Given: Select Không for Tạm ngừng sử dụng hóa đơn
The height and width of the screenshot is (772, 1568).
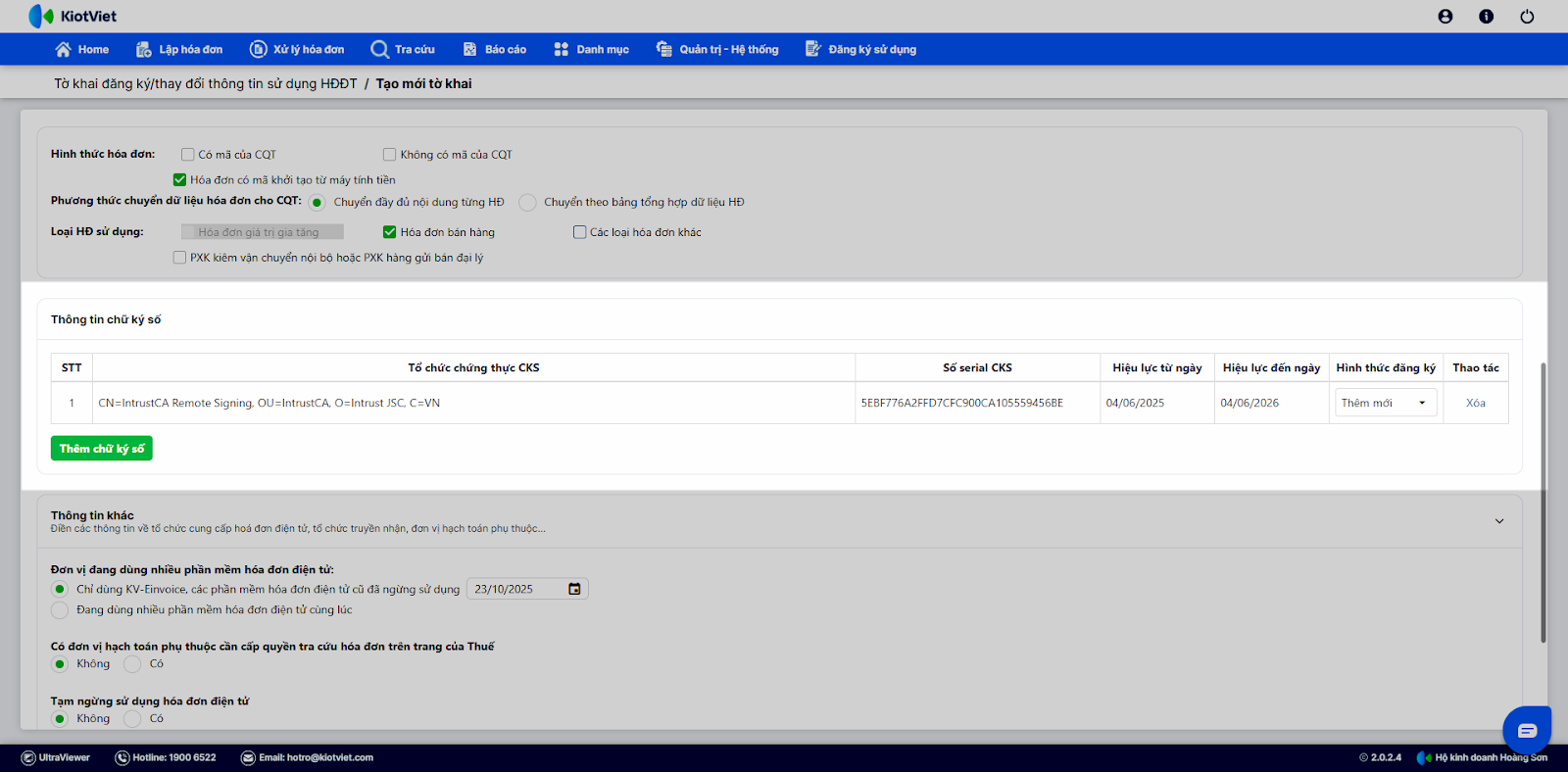Looking at the screenshot, I should pos(60,719).
